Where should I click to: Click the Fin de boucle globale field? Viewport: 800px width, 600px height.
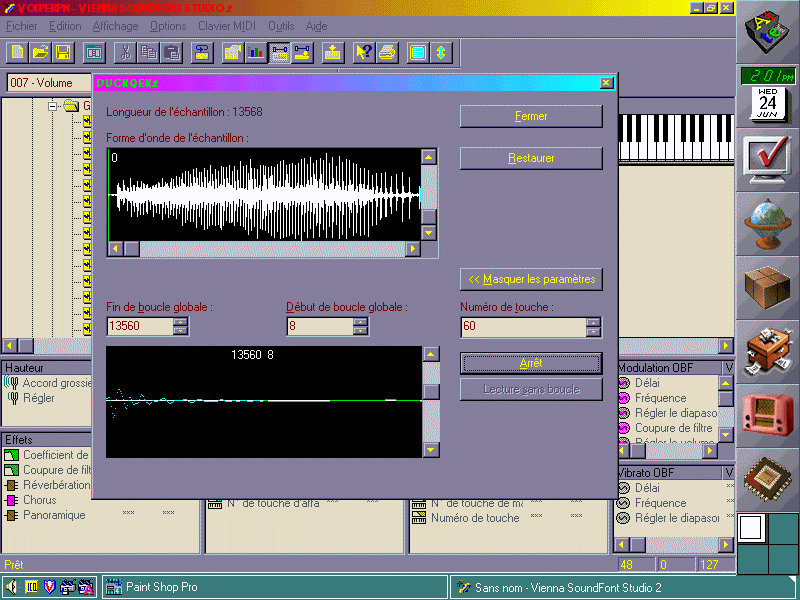[x=140, y=326]
